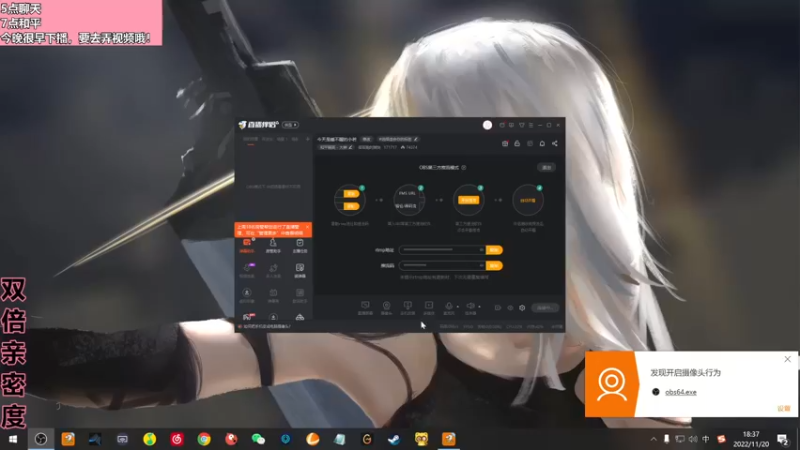Open the red NetEase Music taskbar icon
This screenshot has width=800, height=450.
[x=177, y=439]
